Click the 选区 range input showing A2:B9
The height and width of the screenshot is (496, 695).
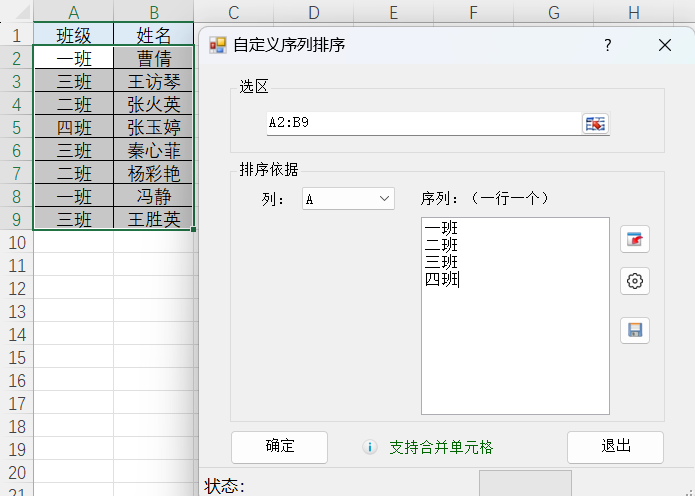(424, 123)
